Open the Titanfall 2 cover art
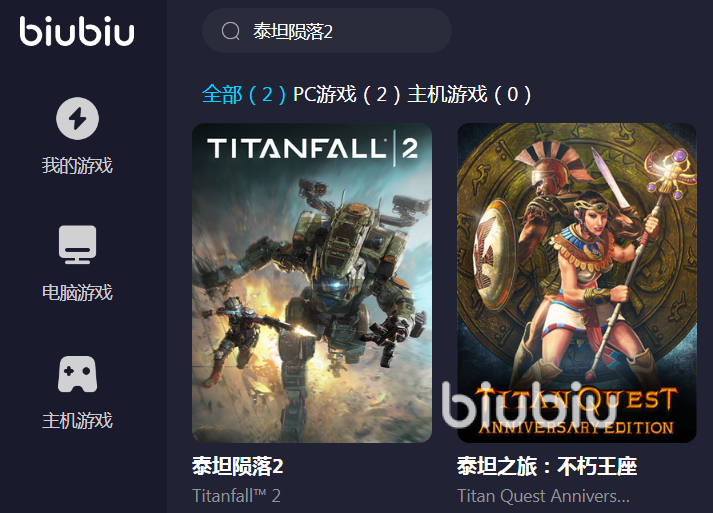The width and height of the screenshot is (713, 513). click(x=312, y=283)
